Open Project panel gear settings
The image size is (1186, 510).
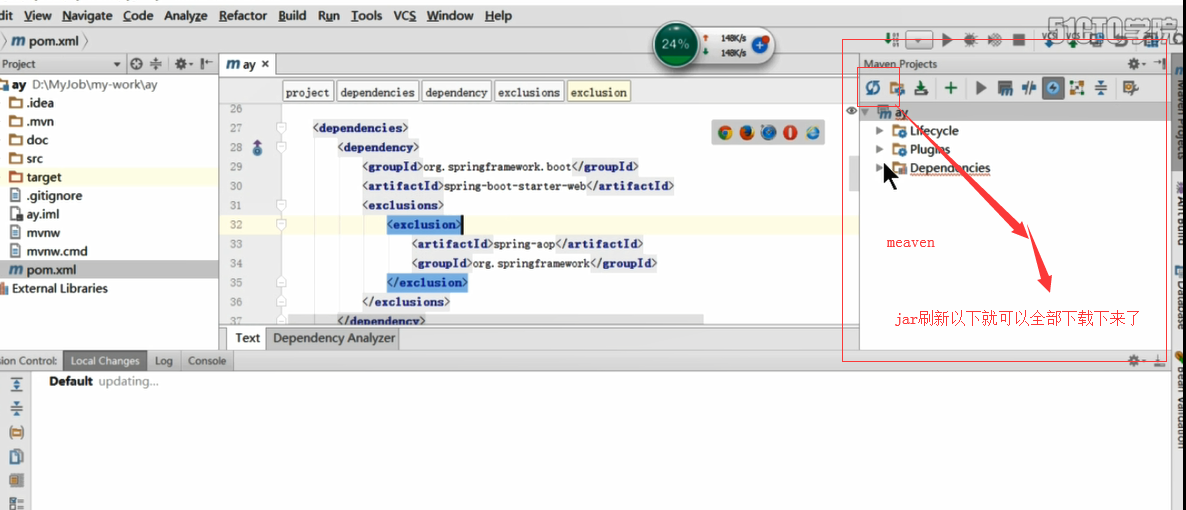(184, 64)
